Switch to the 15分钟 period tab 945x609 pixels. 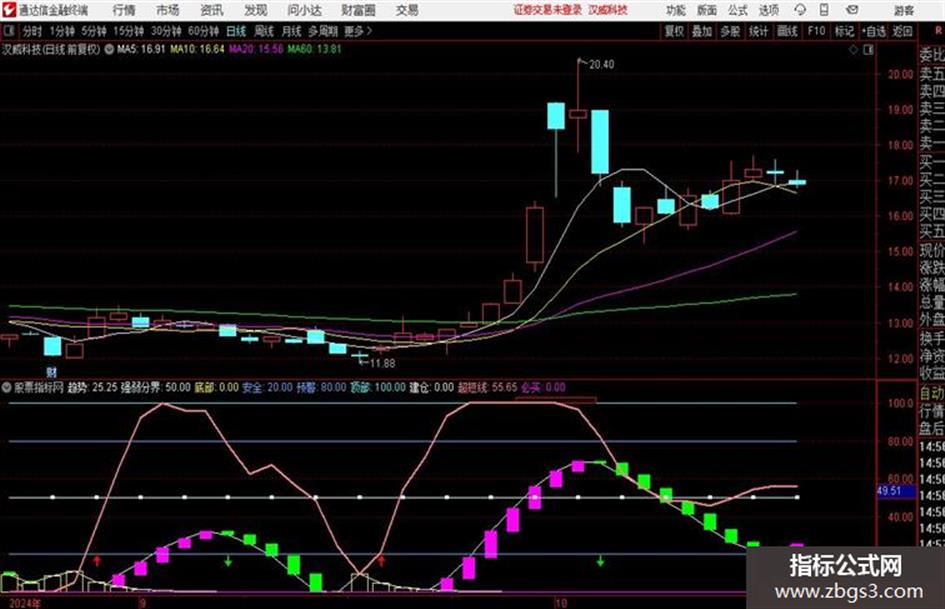coord(128,31)
